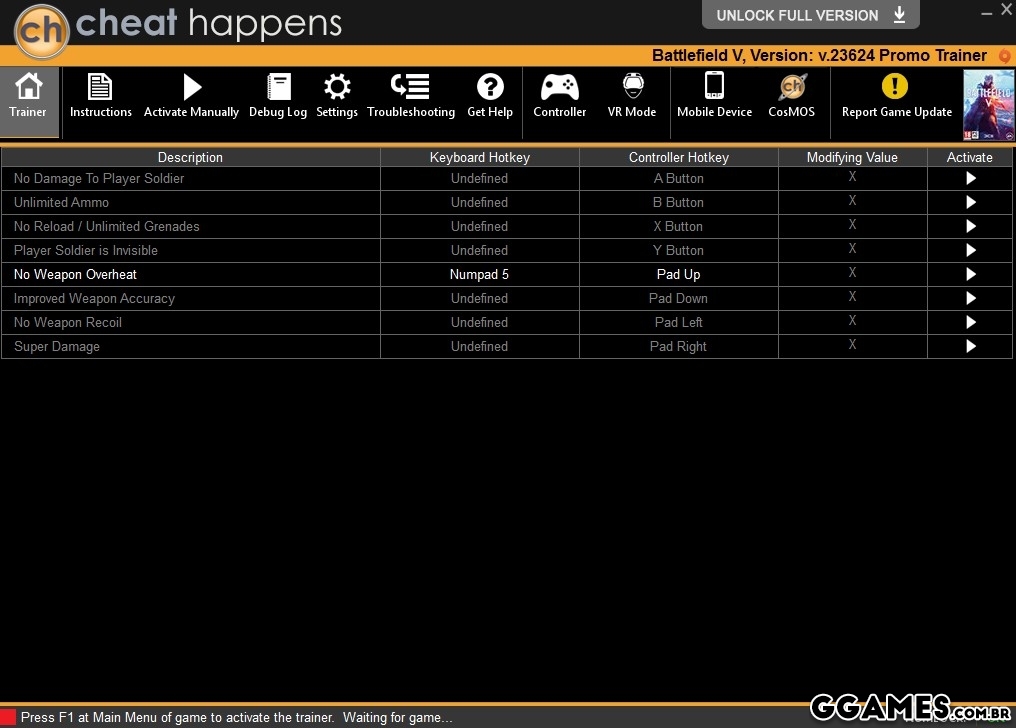Screen dimensions: 1016x728
Task: Activate No Weapon Overheat cheat
Action: point(970,274)
